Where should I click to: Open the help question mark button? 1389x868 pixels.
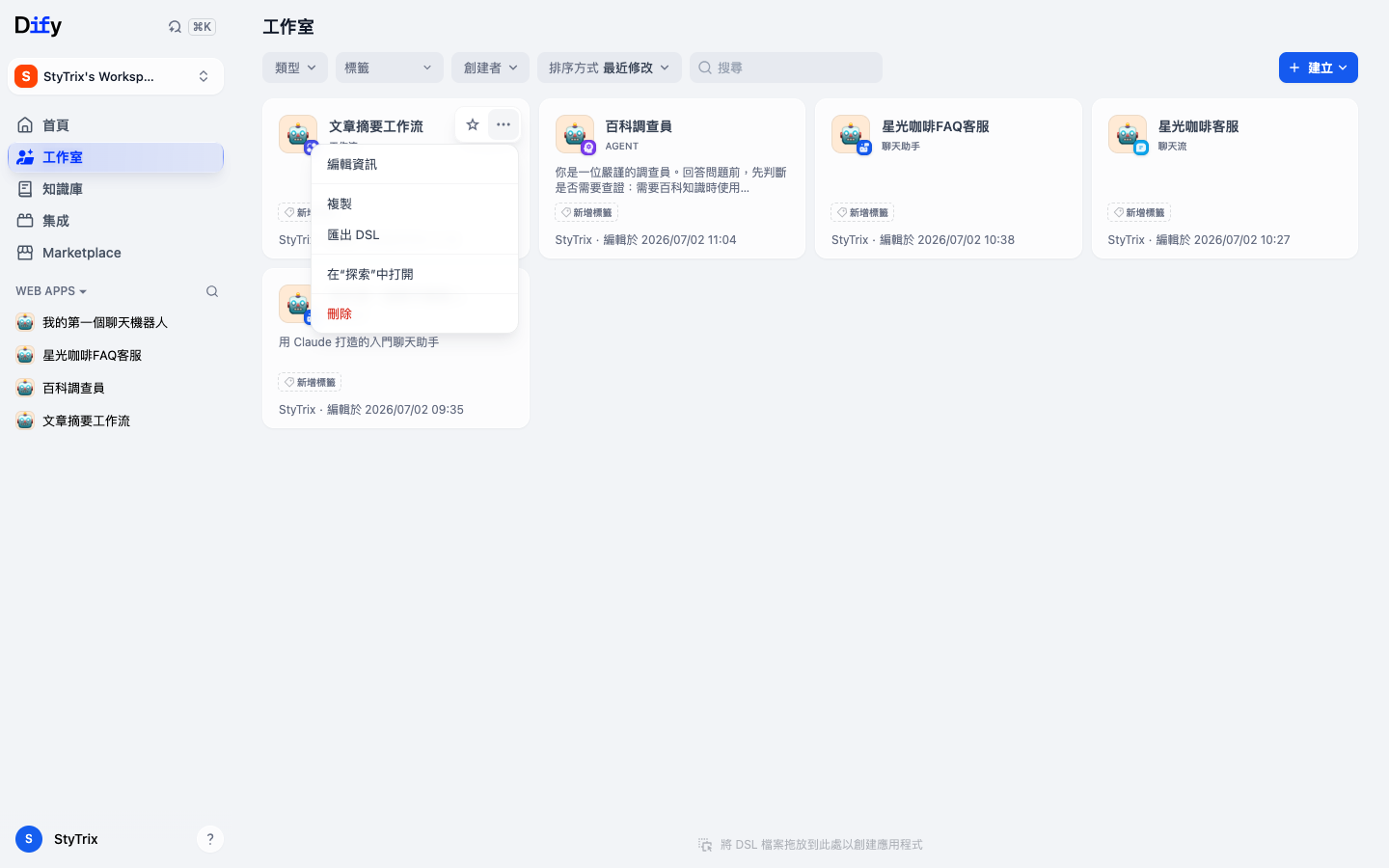210,839
